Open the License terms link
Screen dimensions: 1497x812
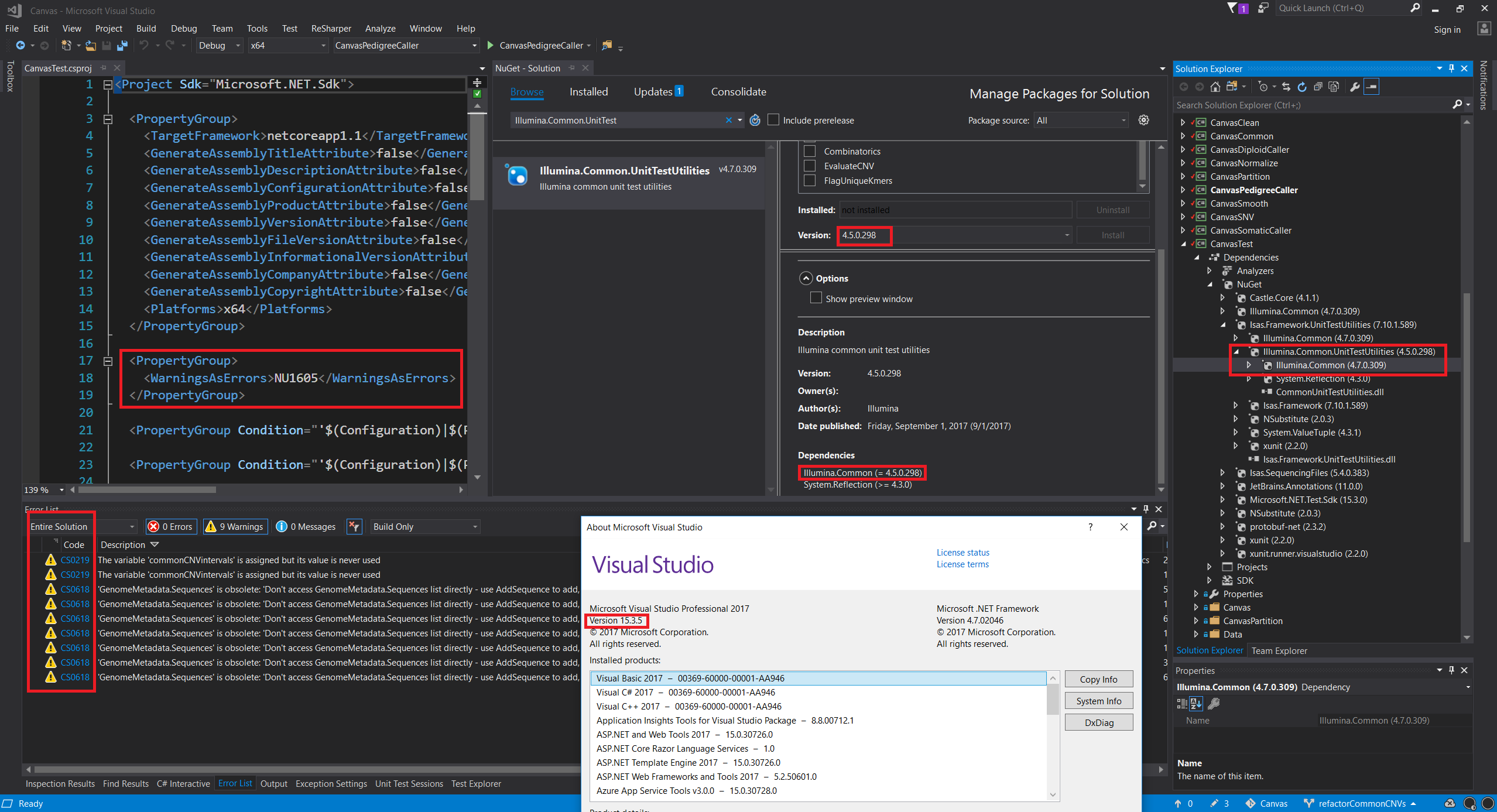coord(962,564)
